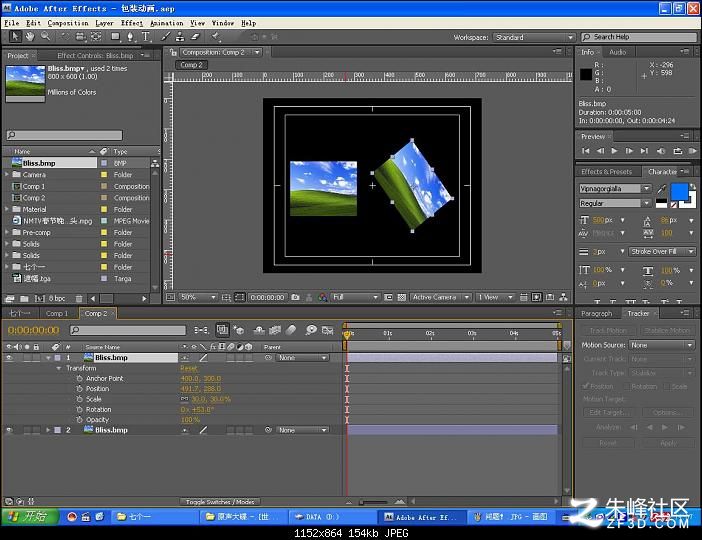Hide layer 1 Bliss.bmp with eye icon
Image resolution: width=702 pixels, height=540 pixels.
tap(9, 357)
